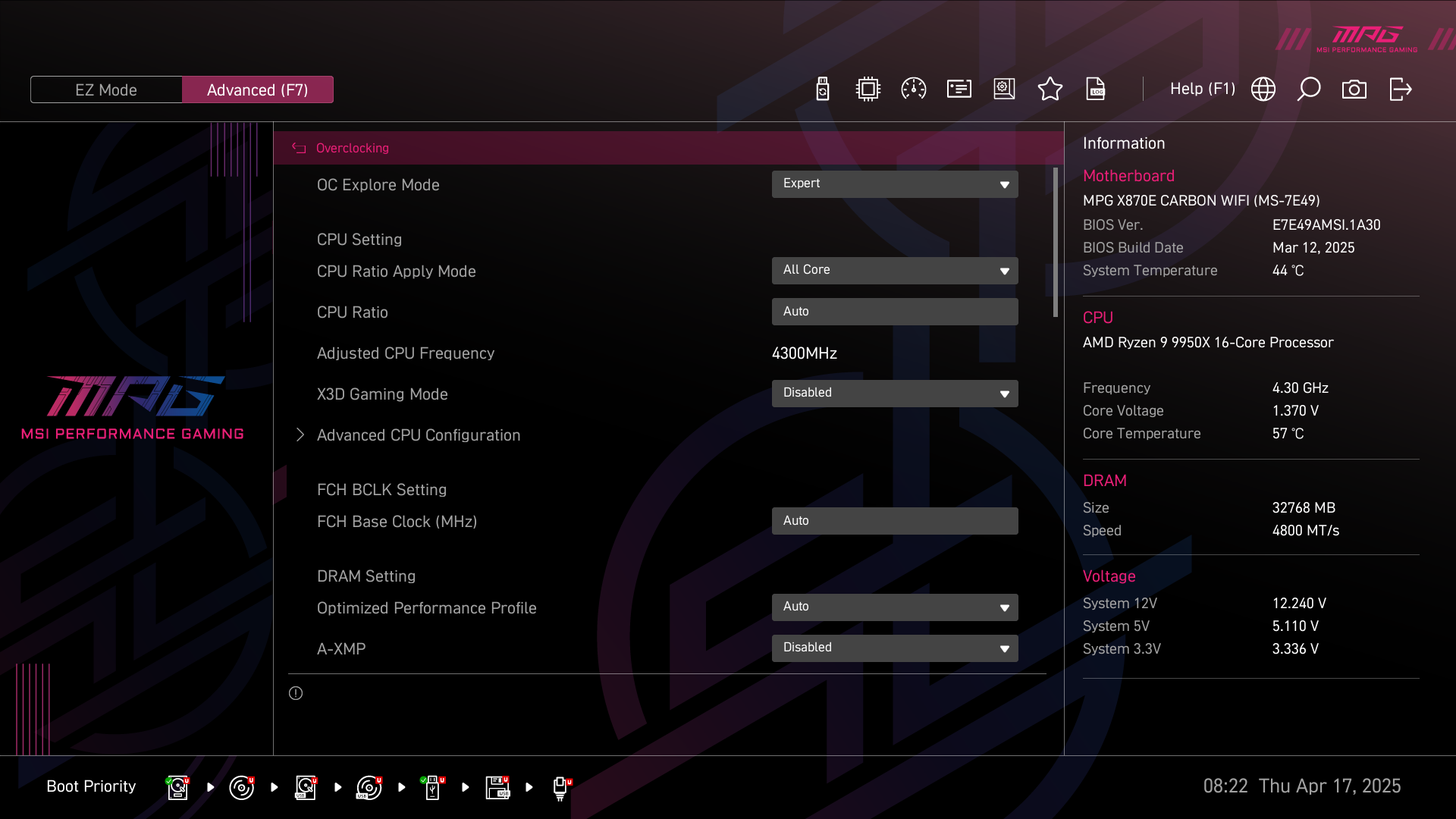This screenshot has width=1456, height=819.
Task: Click the exit door icon
Action: (1400, 89)
